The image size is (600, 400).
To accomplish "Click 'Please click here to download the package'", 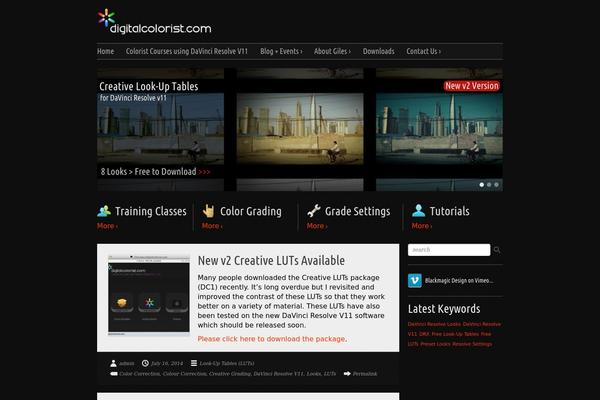I will tap(272, 339).
